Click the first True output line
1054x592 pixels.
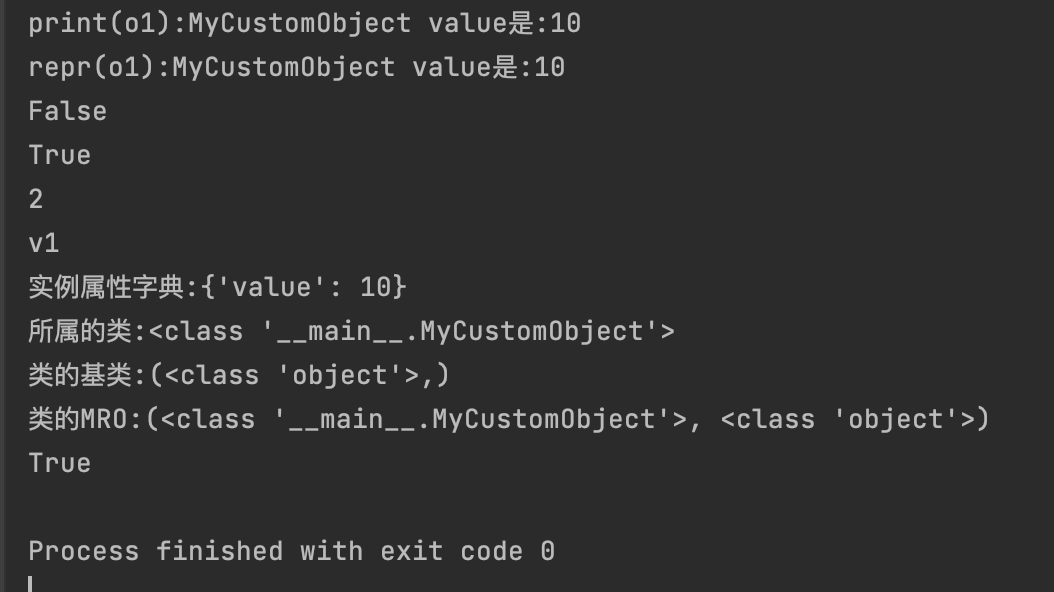click(x=59, y=155)
